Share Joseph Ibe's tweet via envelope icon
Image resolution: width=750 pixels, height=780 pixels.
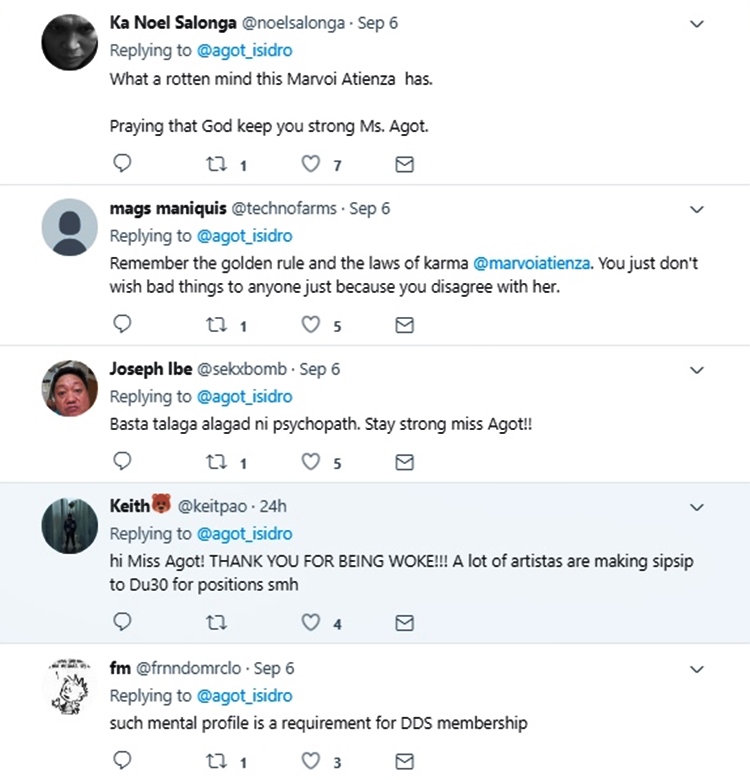[x=404, y=462]
